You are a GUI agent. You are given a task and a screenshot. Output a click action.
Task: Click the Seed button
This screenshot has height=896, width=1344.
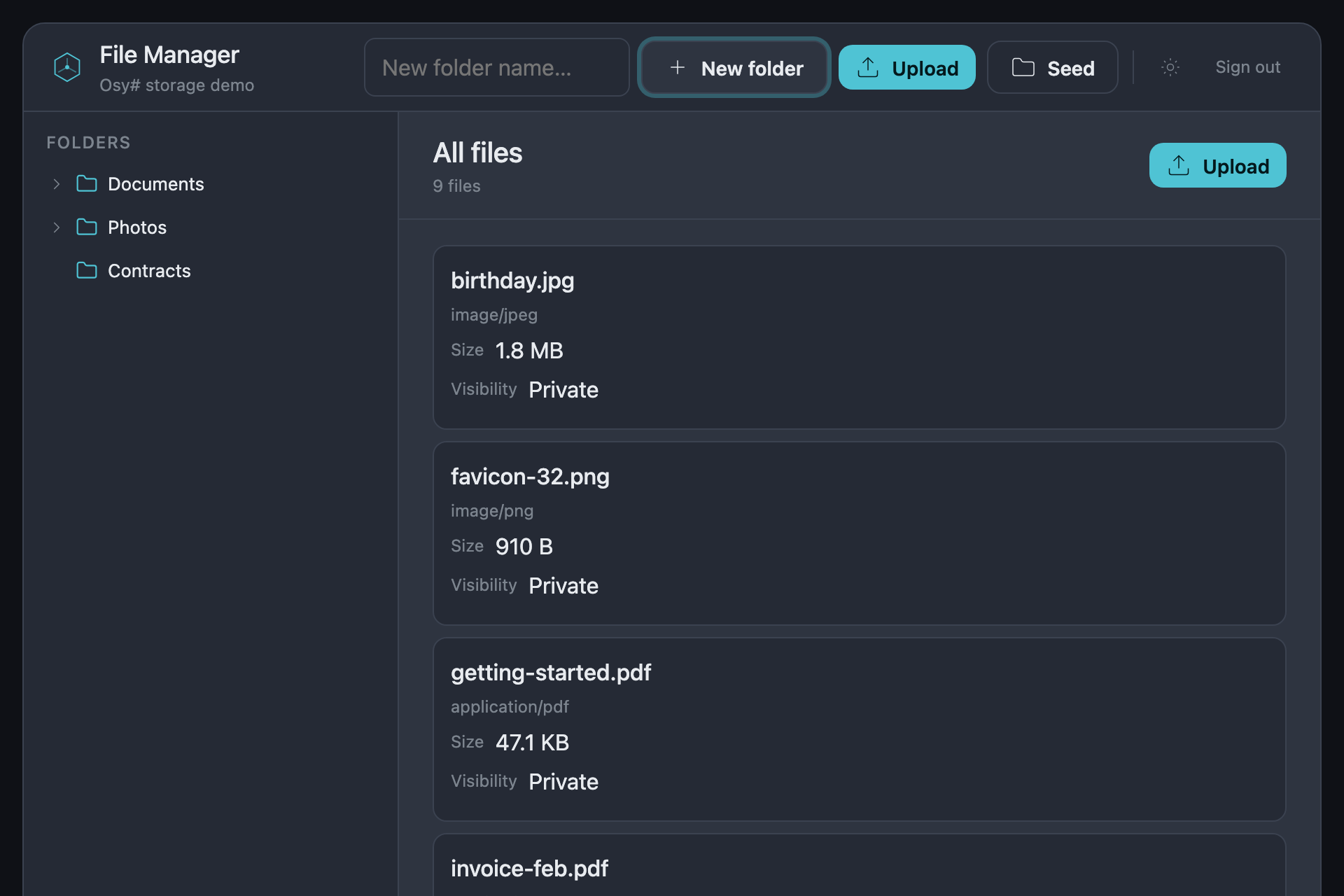1053,67
